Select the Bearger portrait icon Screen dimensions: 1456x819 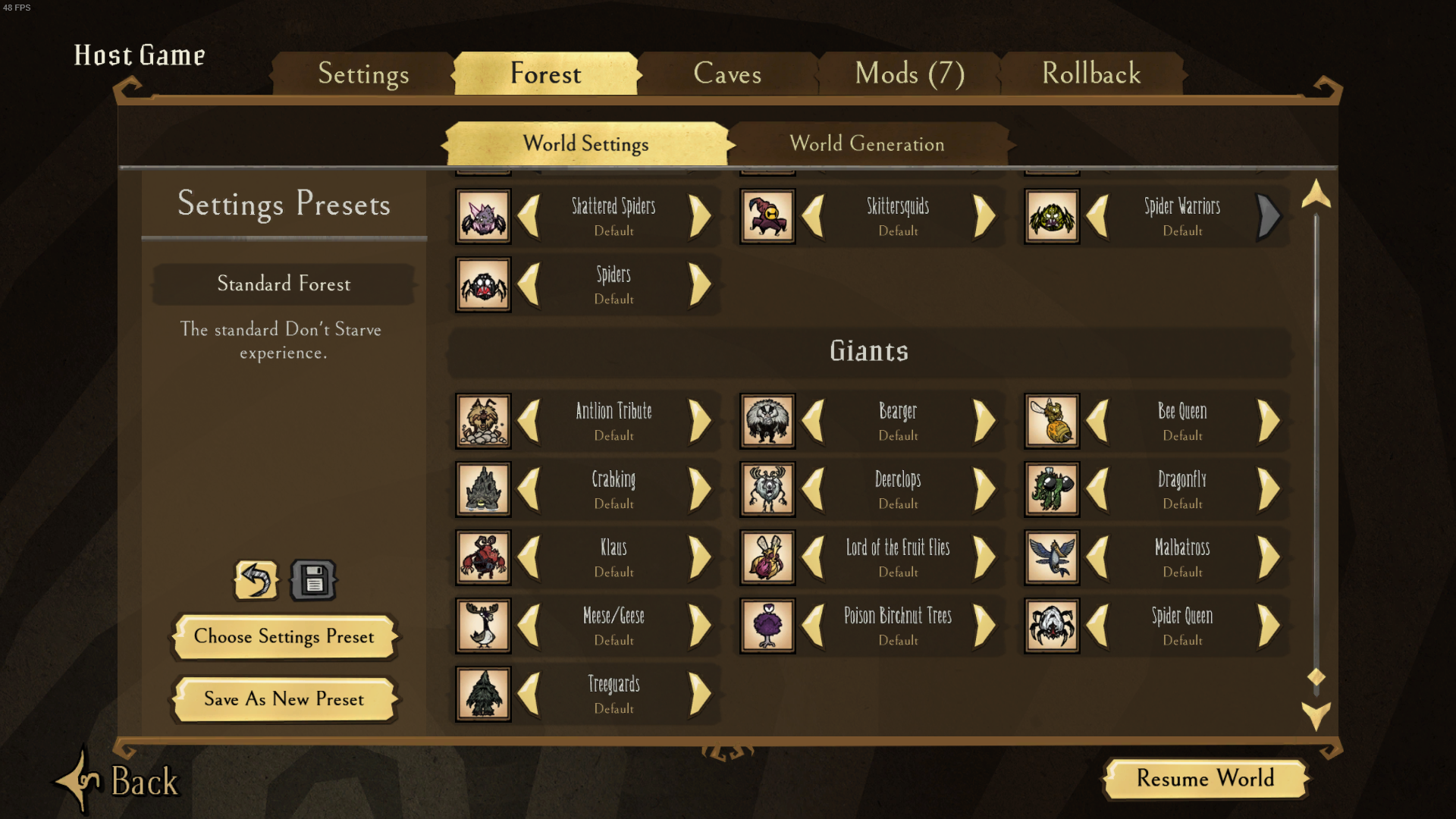point(767,421)
